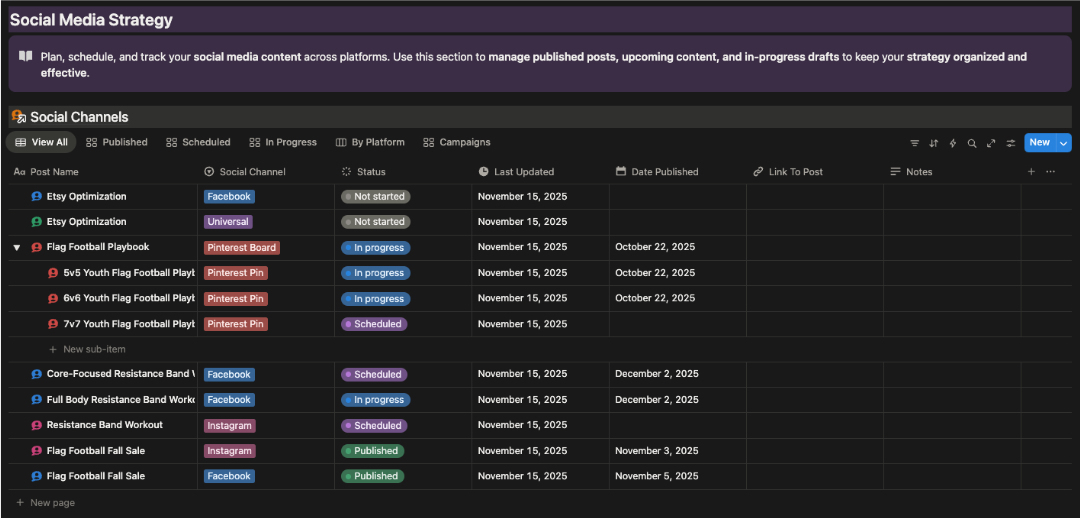Image resolution: width=1080 pixels, height=518 pixels.
Task: Add a property with the plus icon
Action: (x=1031, y=172)
